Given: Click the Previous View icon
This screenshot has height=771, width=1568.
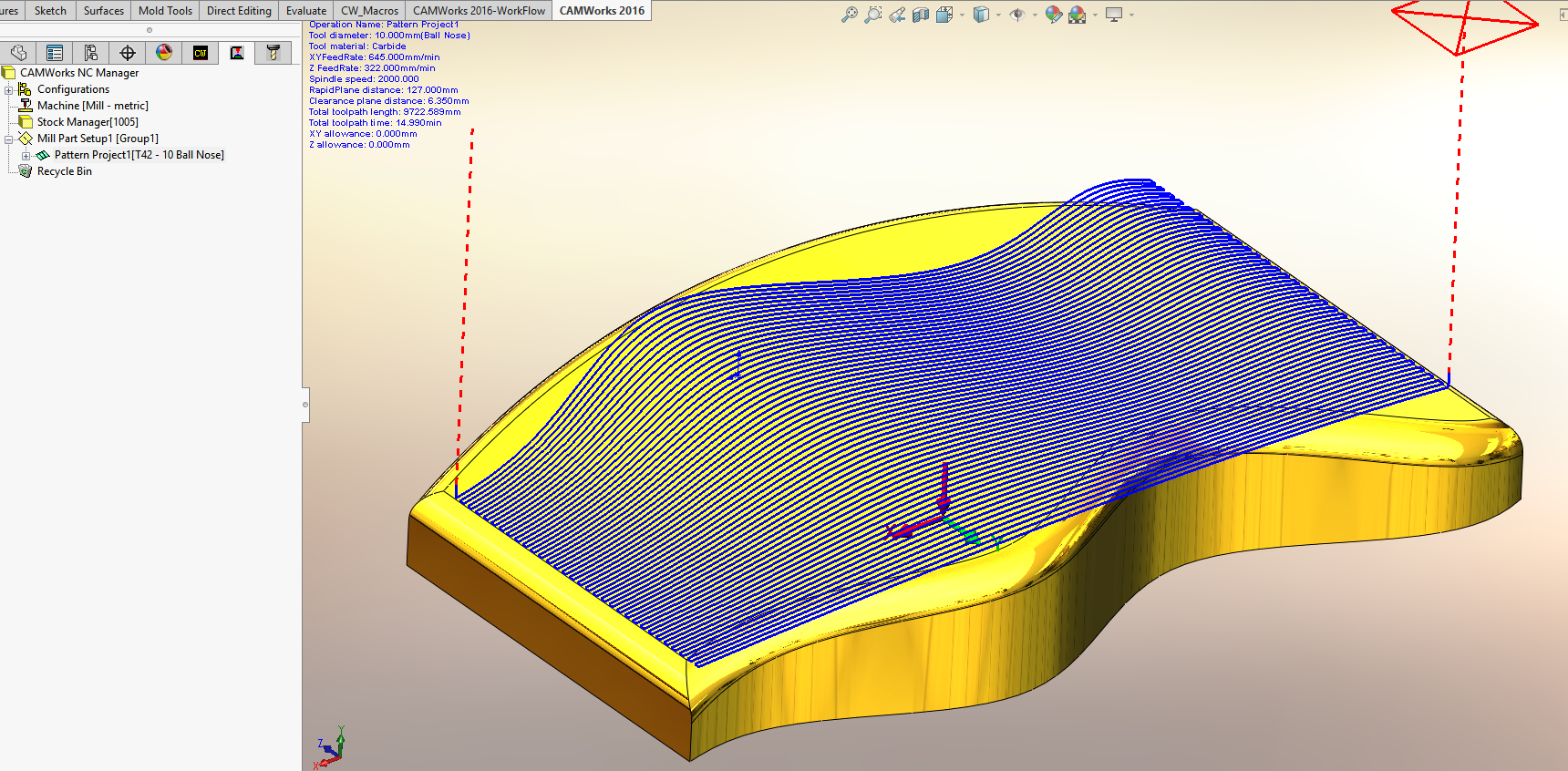Looking at the screenshot, I should click(x=897, y=15).
